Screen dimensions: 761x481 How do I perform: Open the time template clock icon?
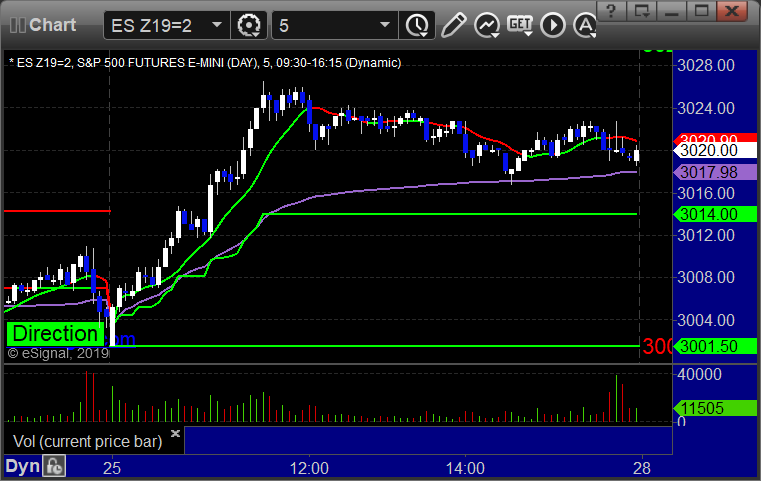(x=417, y=25)
